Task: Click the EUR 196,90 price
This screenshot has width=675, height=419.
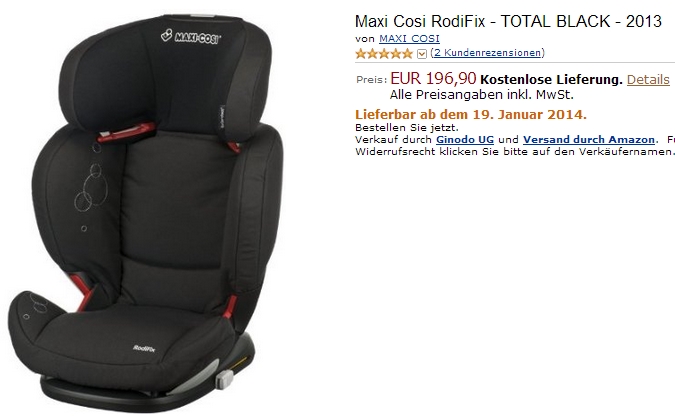Action: (x=433, y=78)
